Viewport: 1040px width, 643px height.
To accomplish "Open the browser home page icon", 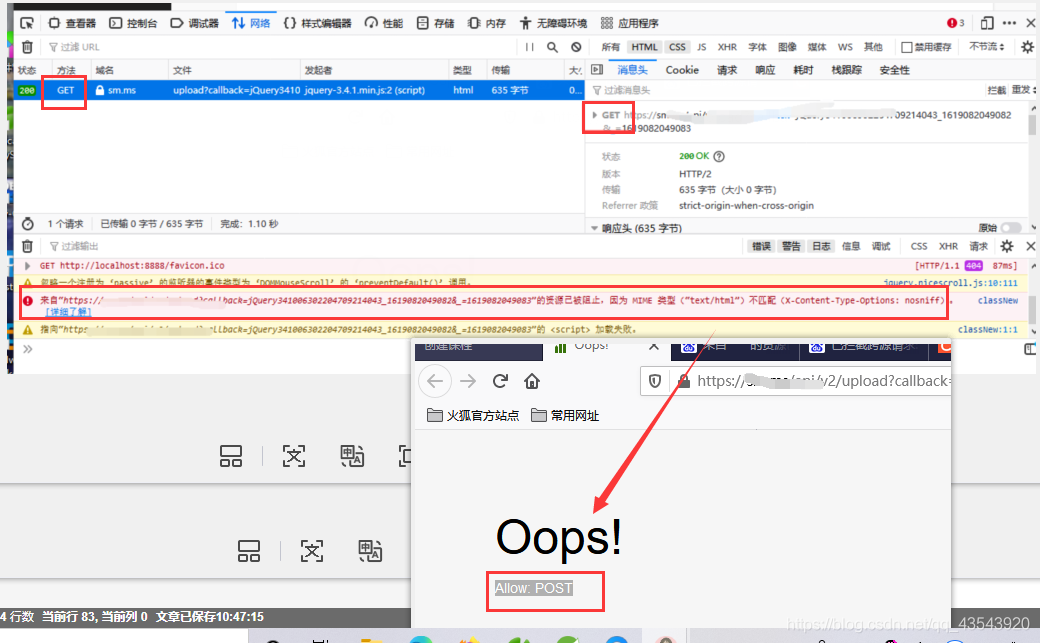I will pyautogui.click(x=532, y=382).
